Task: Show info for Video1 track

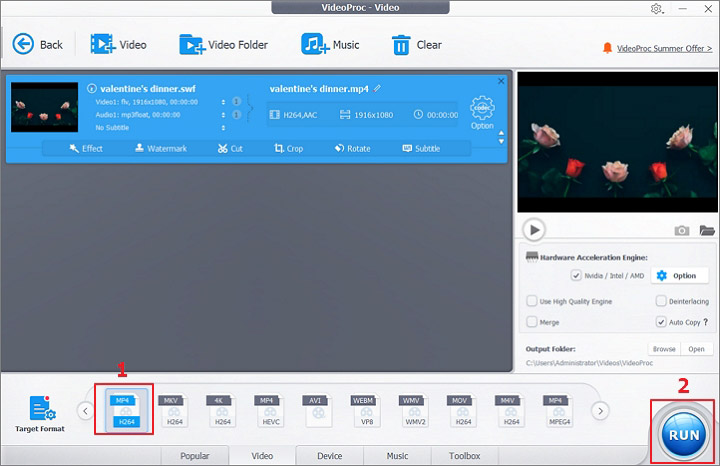Action: click(236, 101)
